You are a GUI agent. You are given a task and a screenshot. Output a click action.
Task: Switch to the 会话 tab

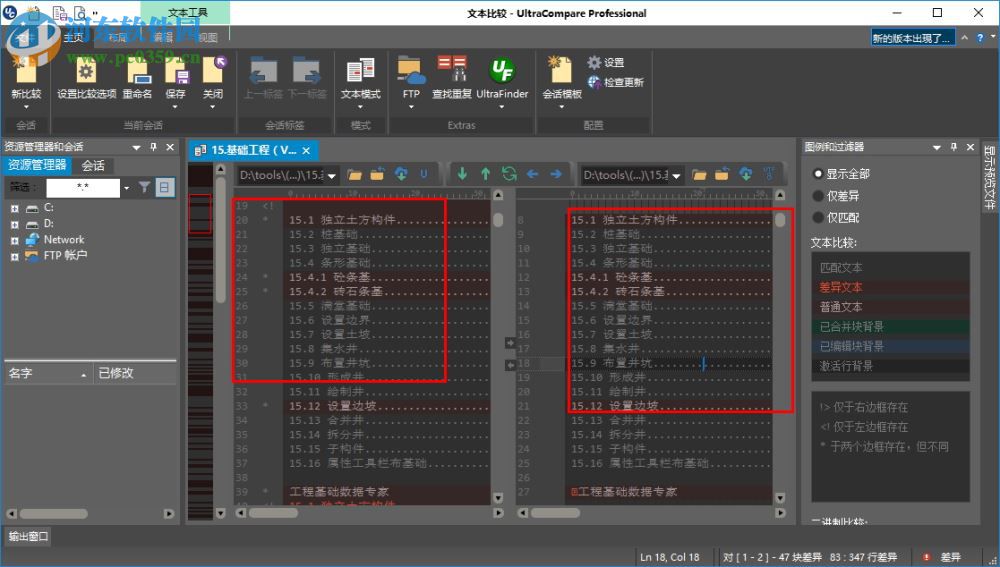tap(93, 165)
